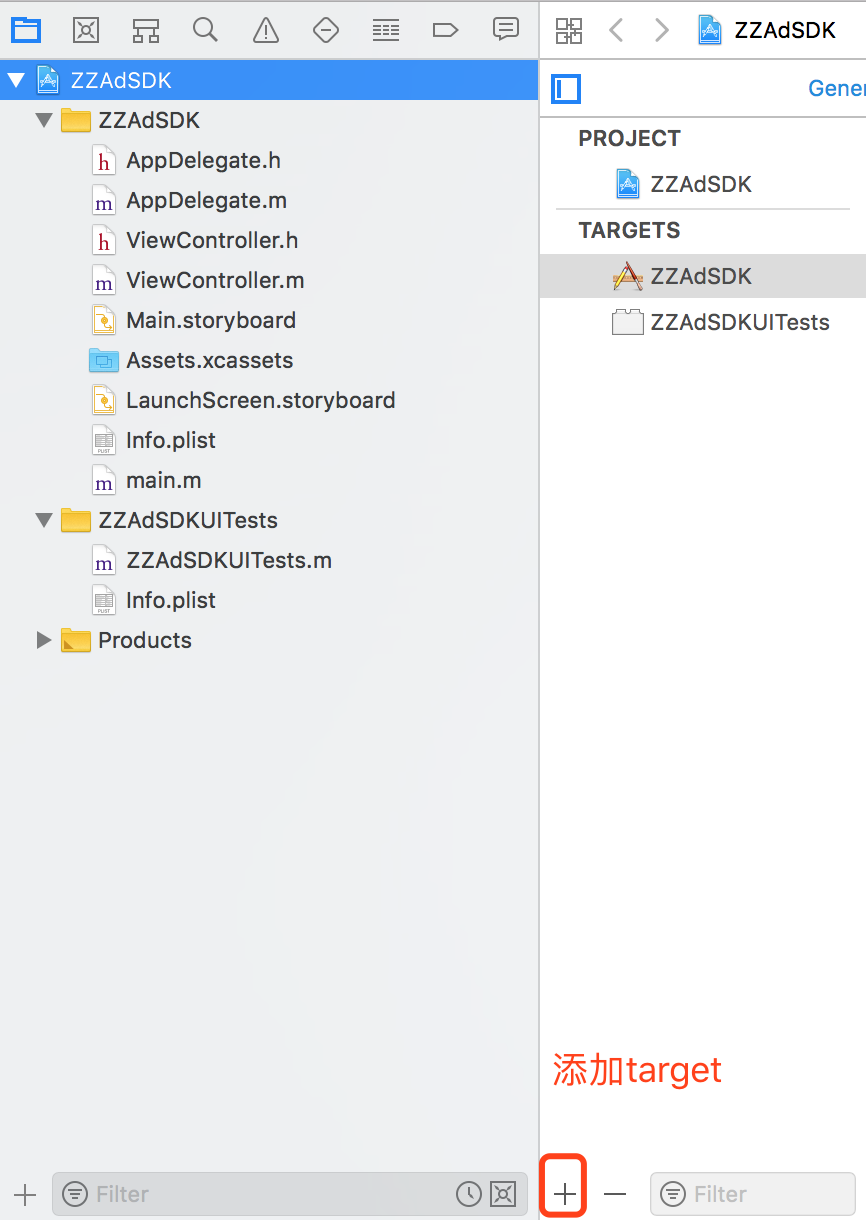The height and width of the screenshot is (1220, 866).
Task: Click the add target plus button
Action: [x=565, y=1193]
